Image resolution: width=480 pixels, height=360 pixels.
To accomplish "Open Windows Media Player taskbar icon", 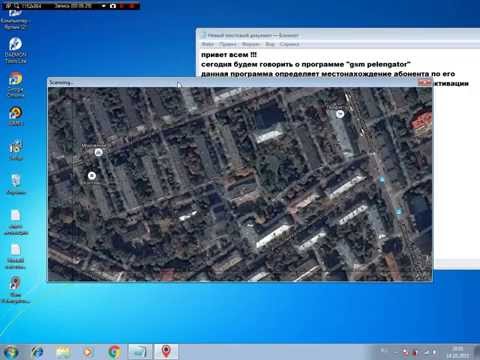I will click(x=88, y=352).
